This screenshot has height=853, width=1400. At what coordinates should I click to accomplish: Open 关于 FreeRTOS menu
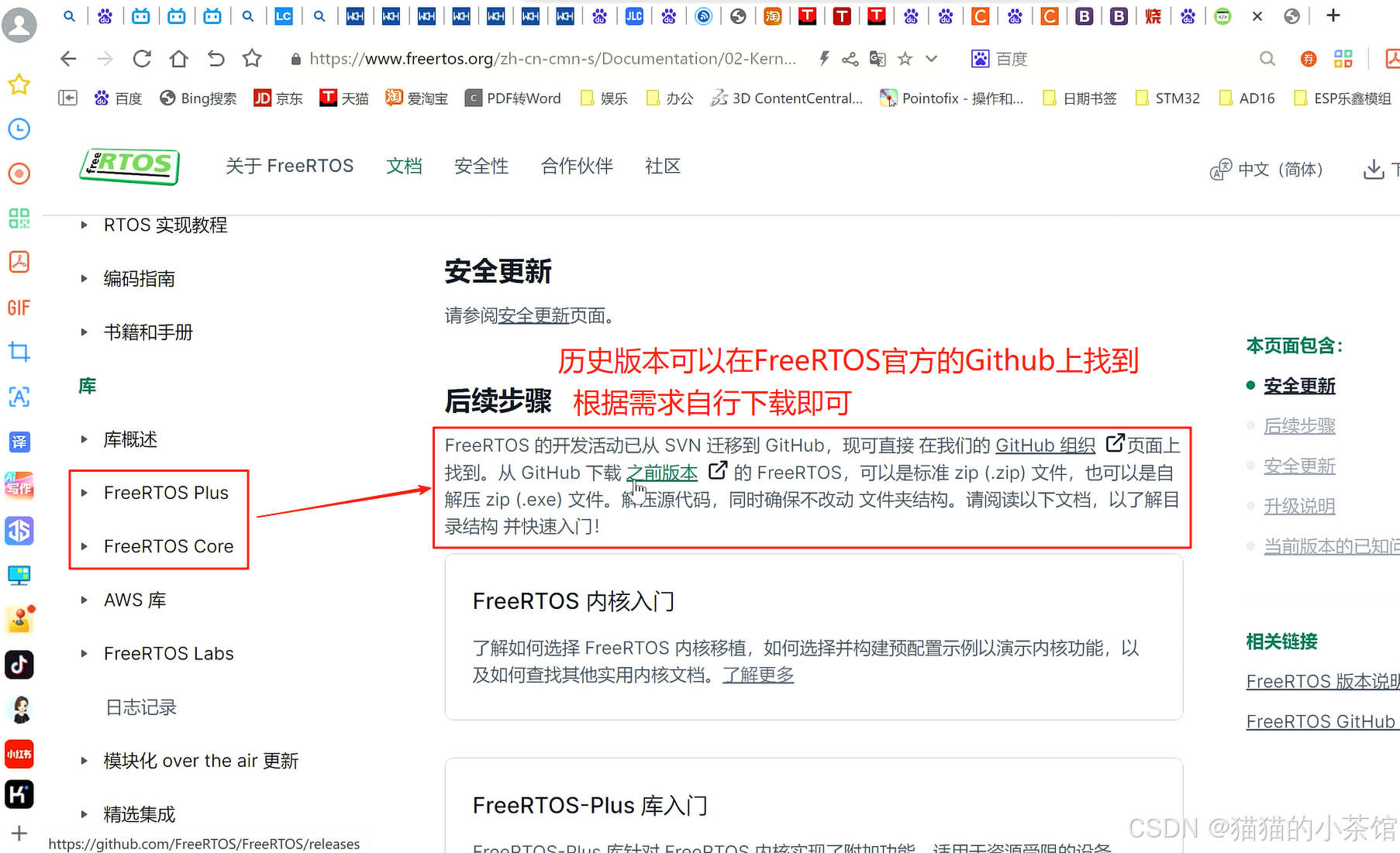289,166
